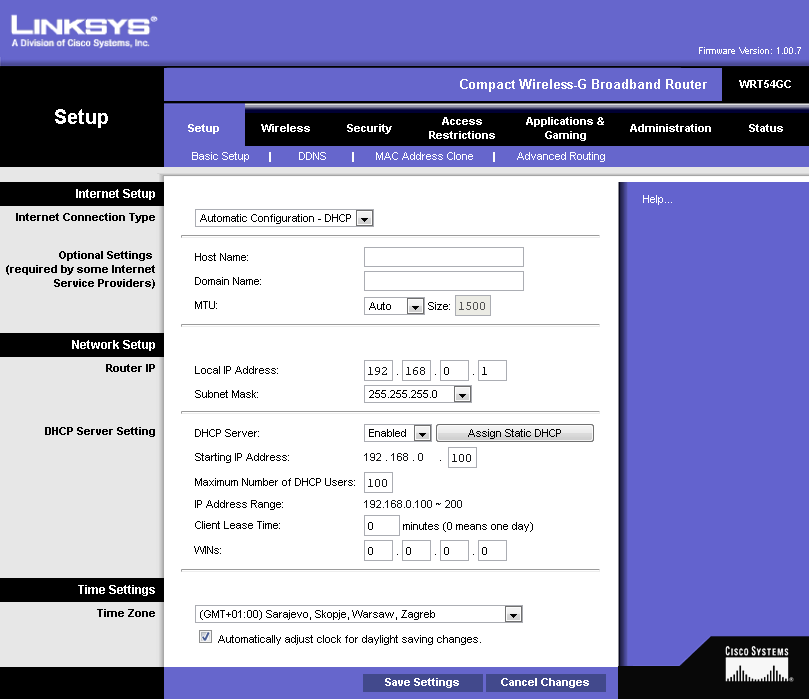Screen dimensions: 809x699
Task: Switch to the Wireless tab
Action: click(287, 127)
